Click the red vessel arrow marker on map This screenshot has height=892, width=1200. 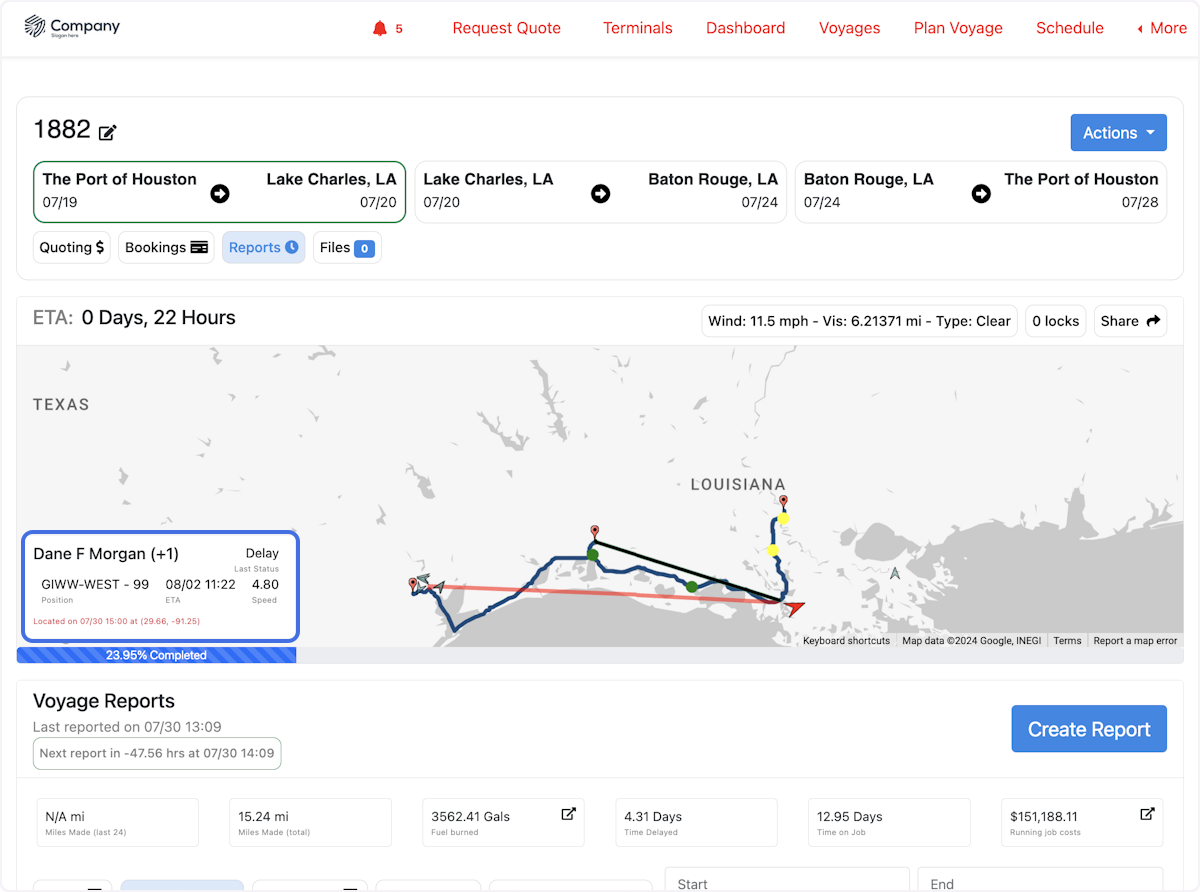793,606
